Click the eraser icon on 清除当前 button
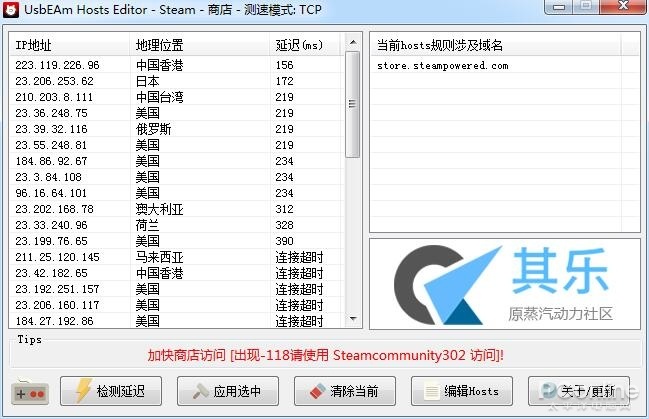 (x=318, y=391)
